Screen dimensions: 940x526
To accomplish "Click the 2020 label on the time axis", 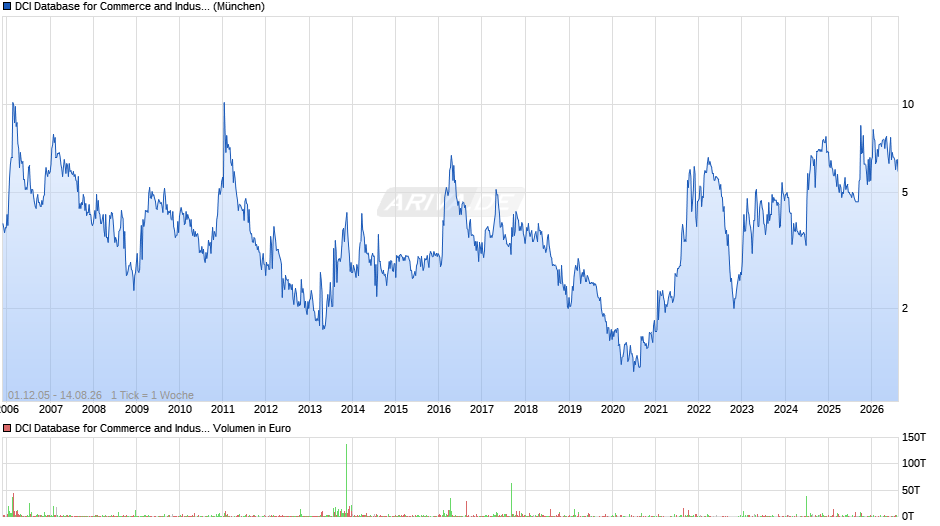I will 613,409.
